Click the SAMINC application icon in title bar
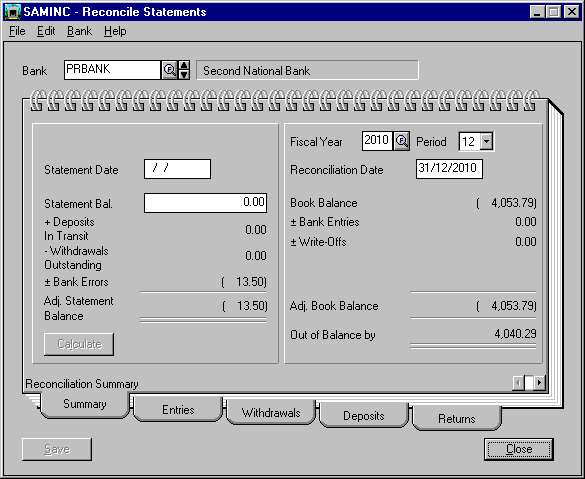 tap(13, 12)
